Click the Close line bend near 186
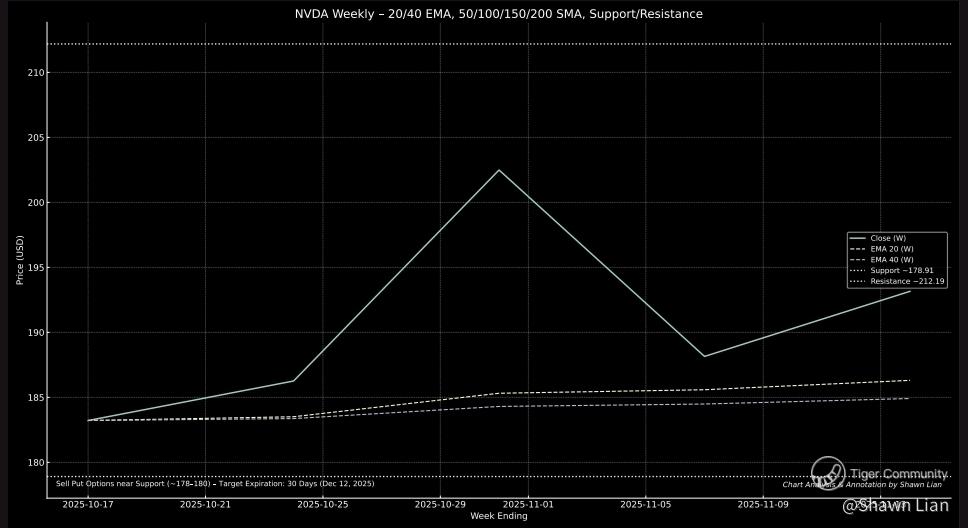 293,381
